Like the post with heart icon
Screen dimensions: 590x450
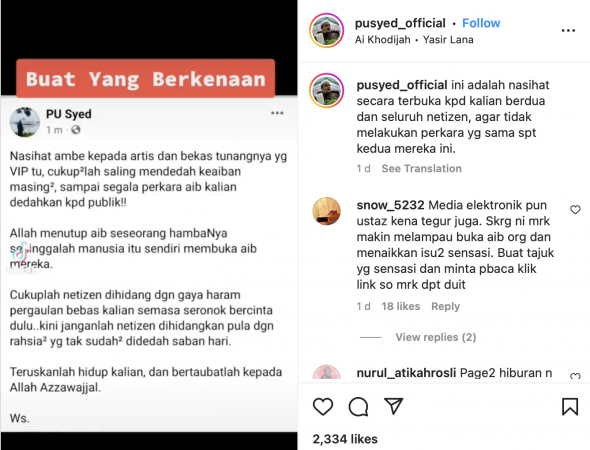[x=323, y=407]
